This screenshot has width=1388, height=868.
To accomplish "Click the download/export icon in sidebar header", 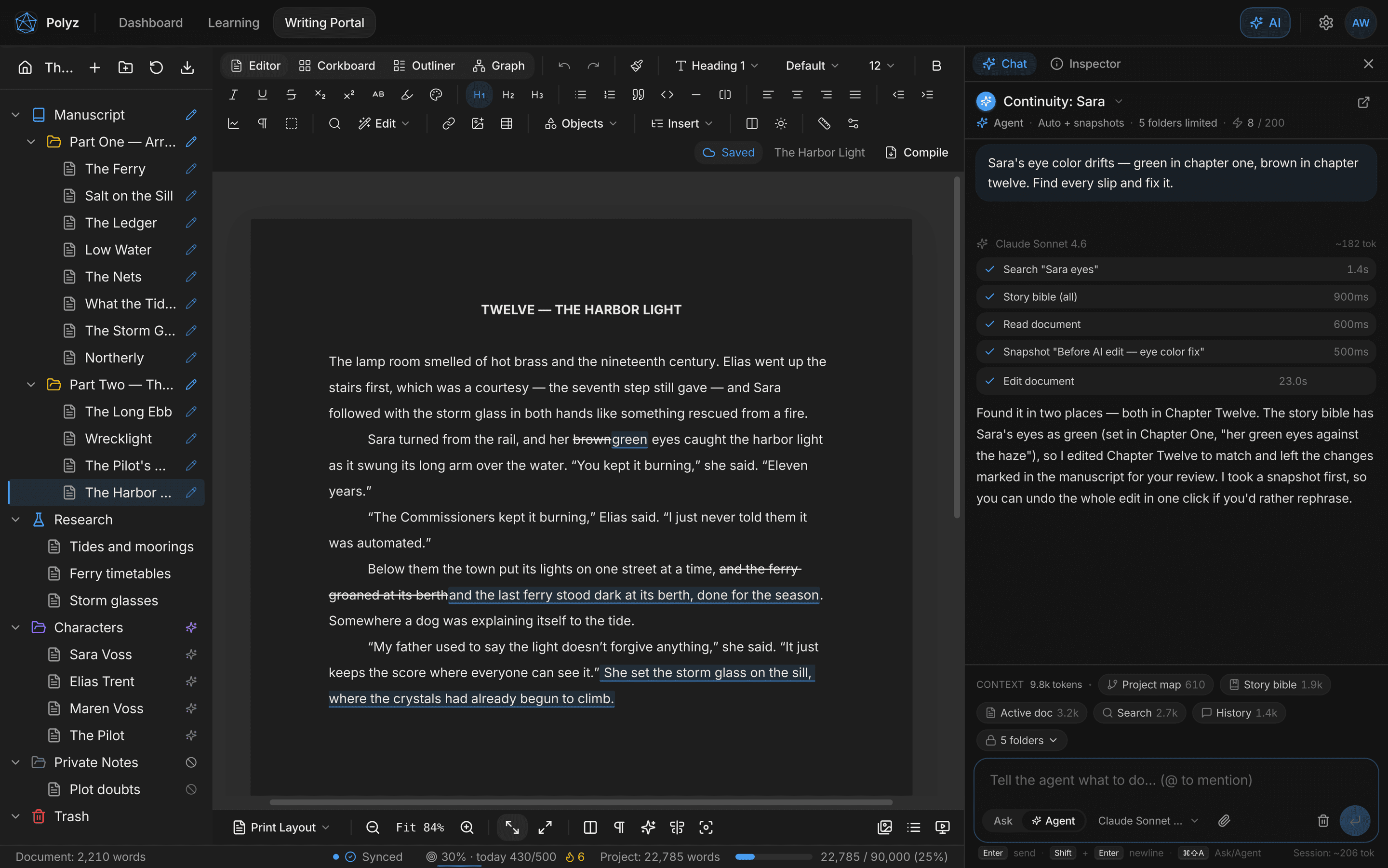I will pos(187,68).
